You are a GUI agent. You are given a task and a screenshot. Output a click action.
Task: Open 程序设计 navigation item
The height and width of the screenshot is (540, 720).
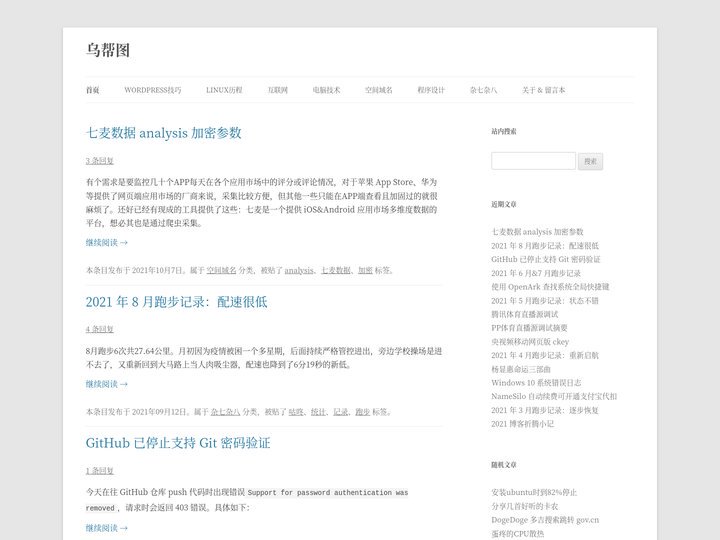click(431, 90)
